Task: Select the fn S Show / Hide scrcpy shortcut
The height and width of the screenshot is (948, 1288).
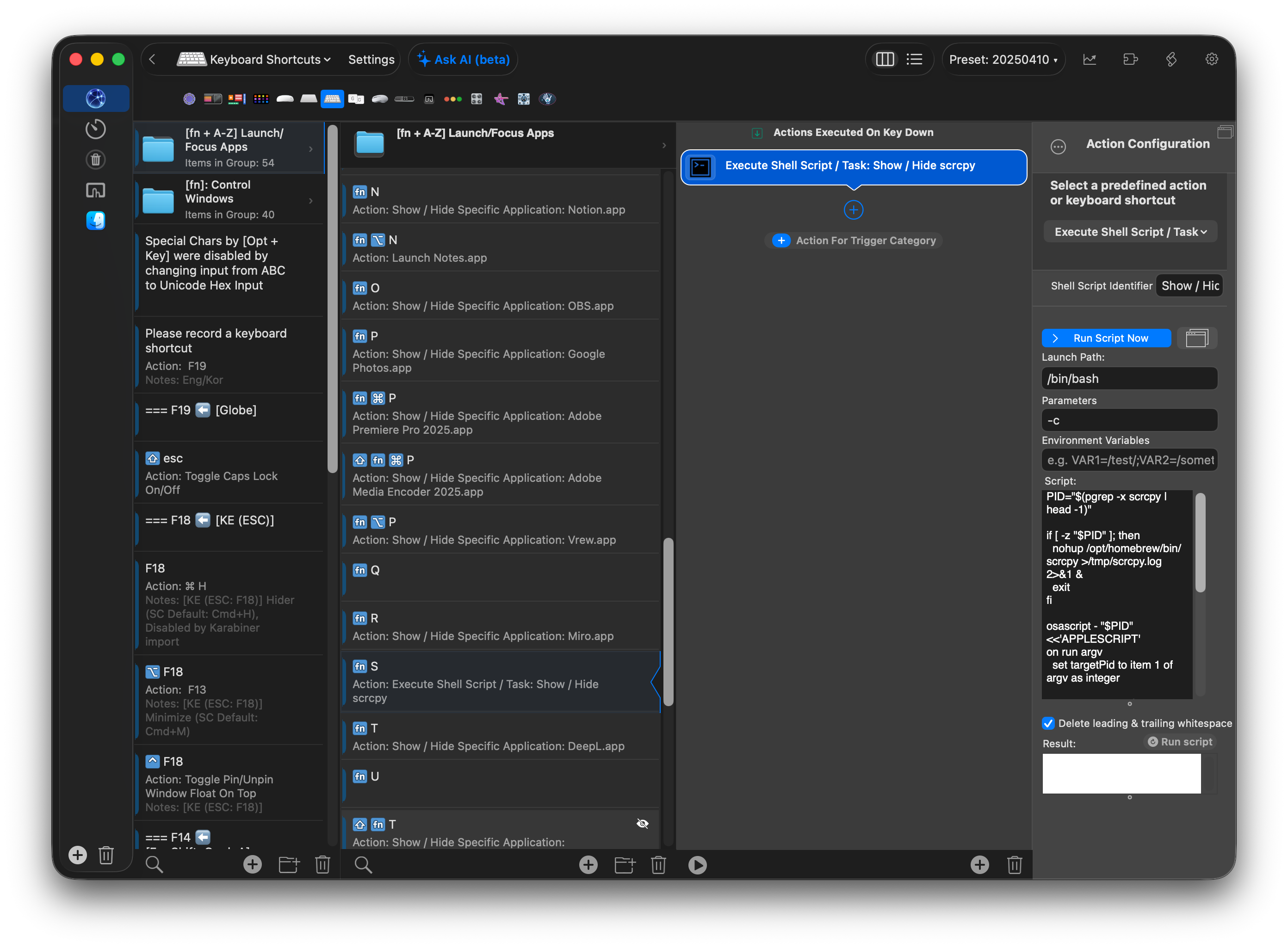Action: click(x=501, y=681)
